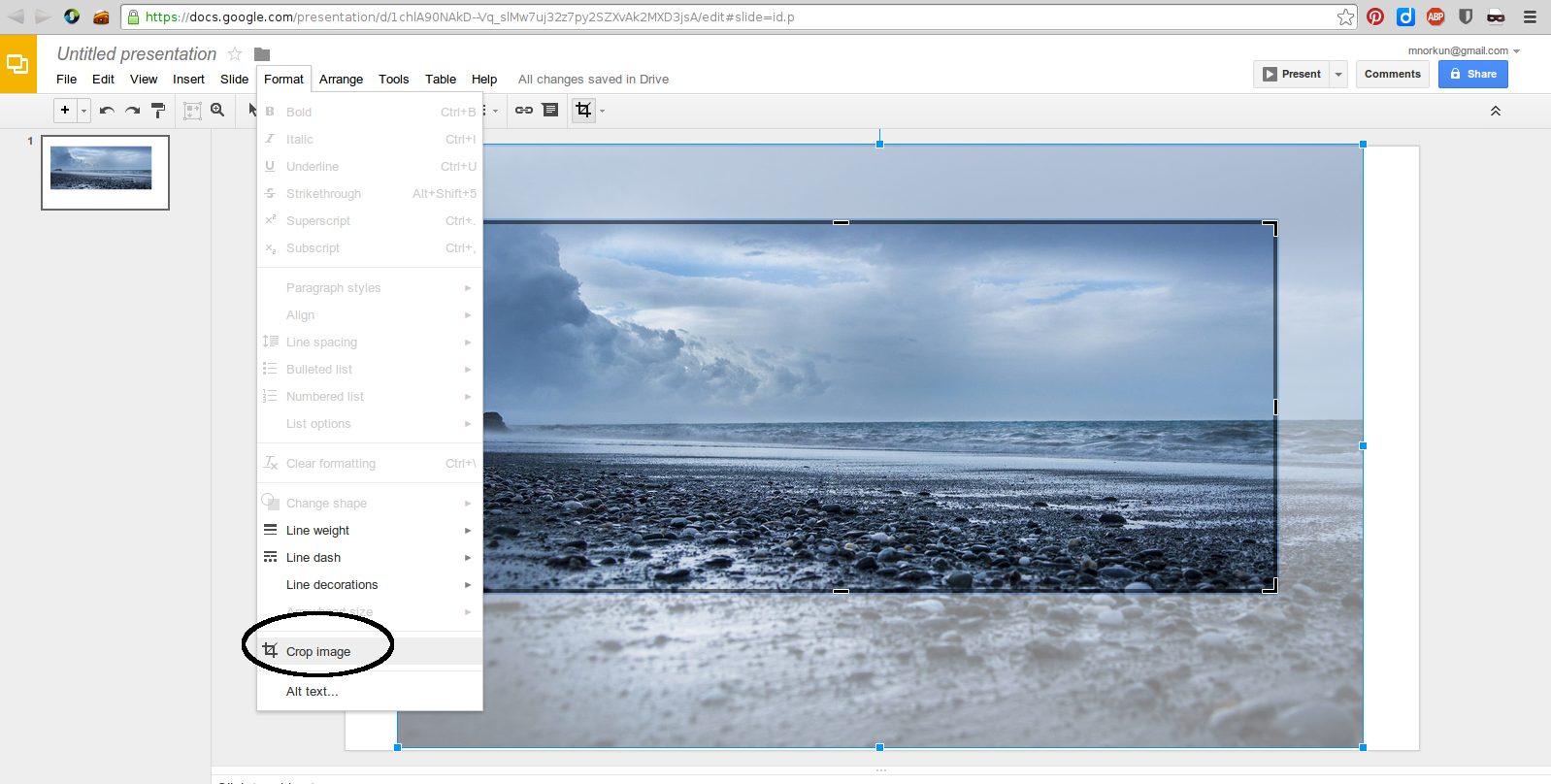This screenshot has width=1551, height=784.
Task: Expand the Line weight submenu
Action: coord(370,531)
